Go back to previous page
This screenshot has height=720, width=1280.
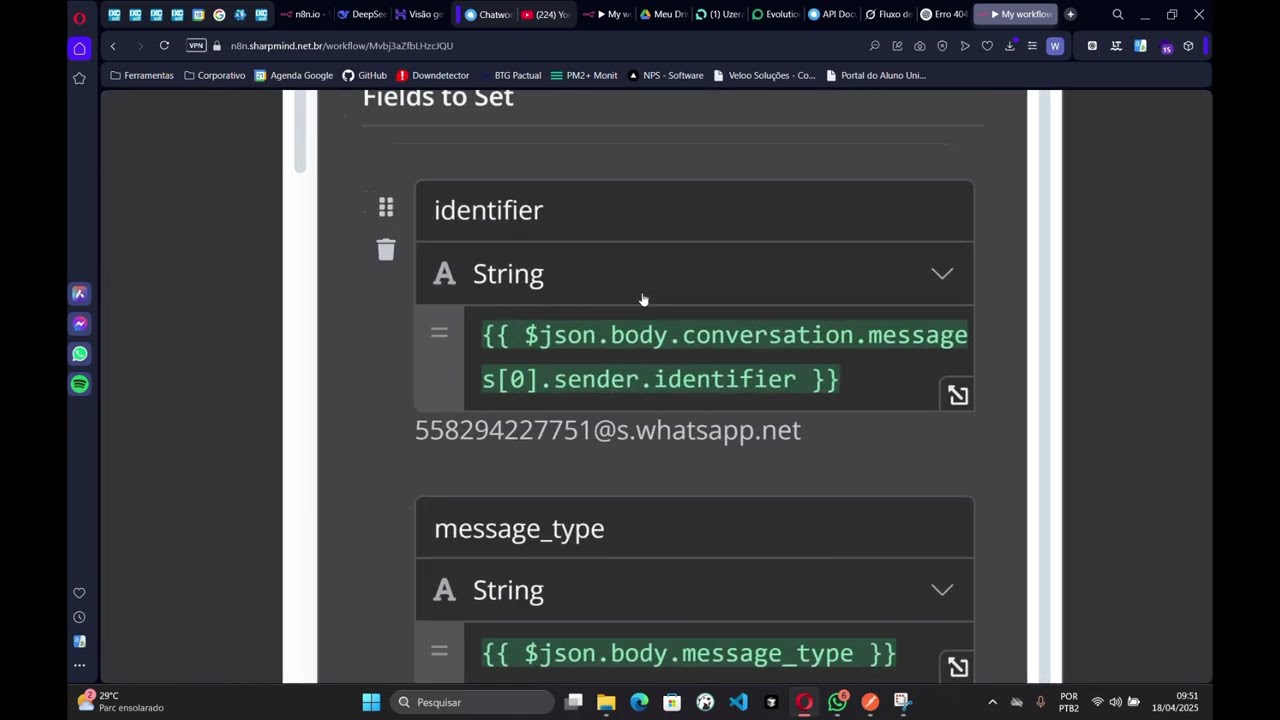pos(113,46)
